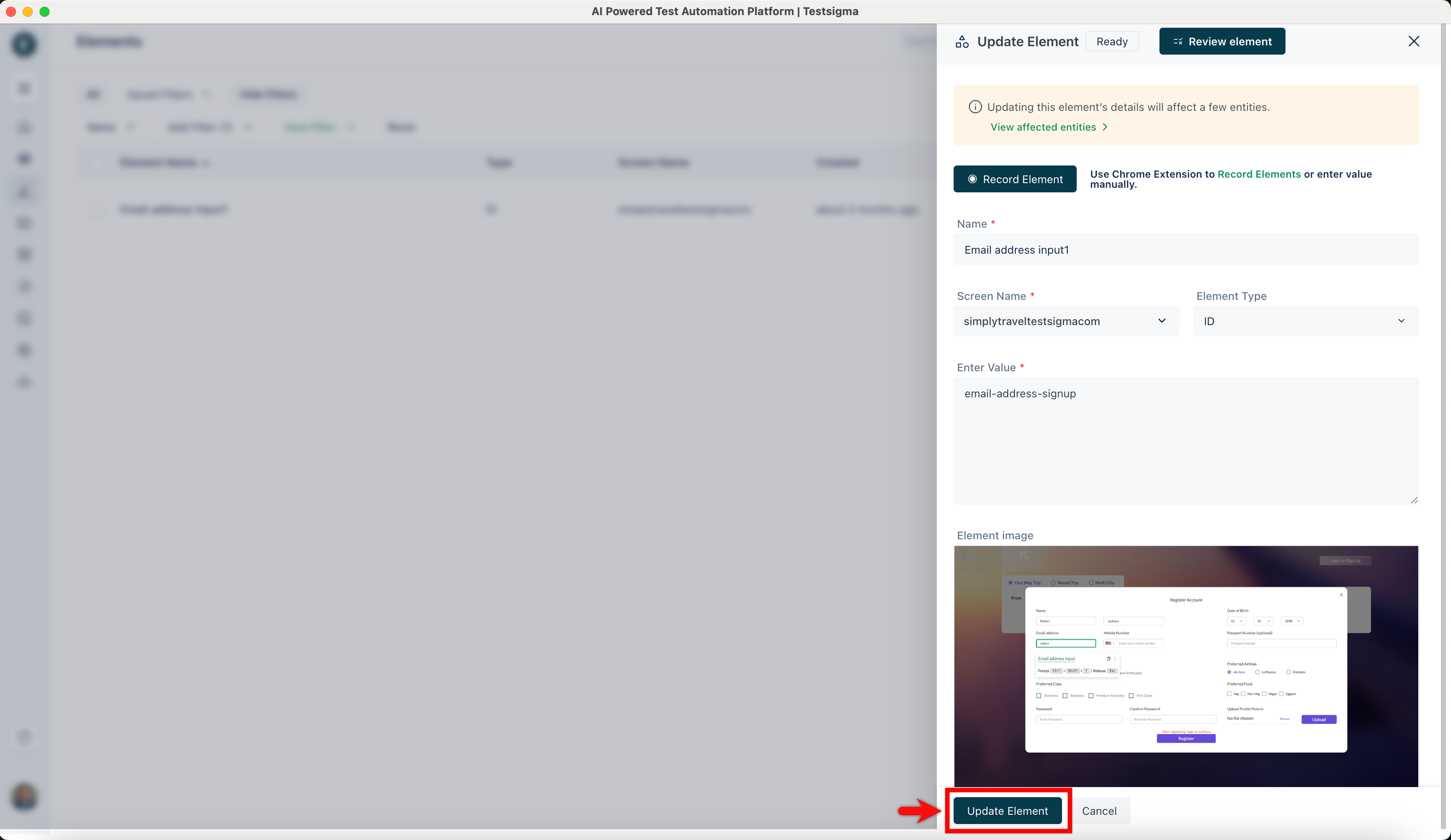Click the Review element button
Image resolution: width=1451 pixels, height=840 pixels.
click(x=1222, y=42)
